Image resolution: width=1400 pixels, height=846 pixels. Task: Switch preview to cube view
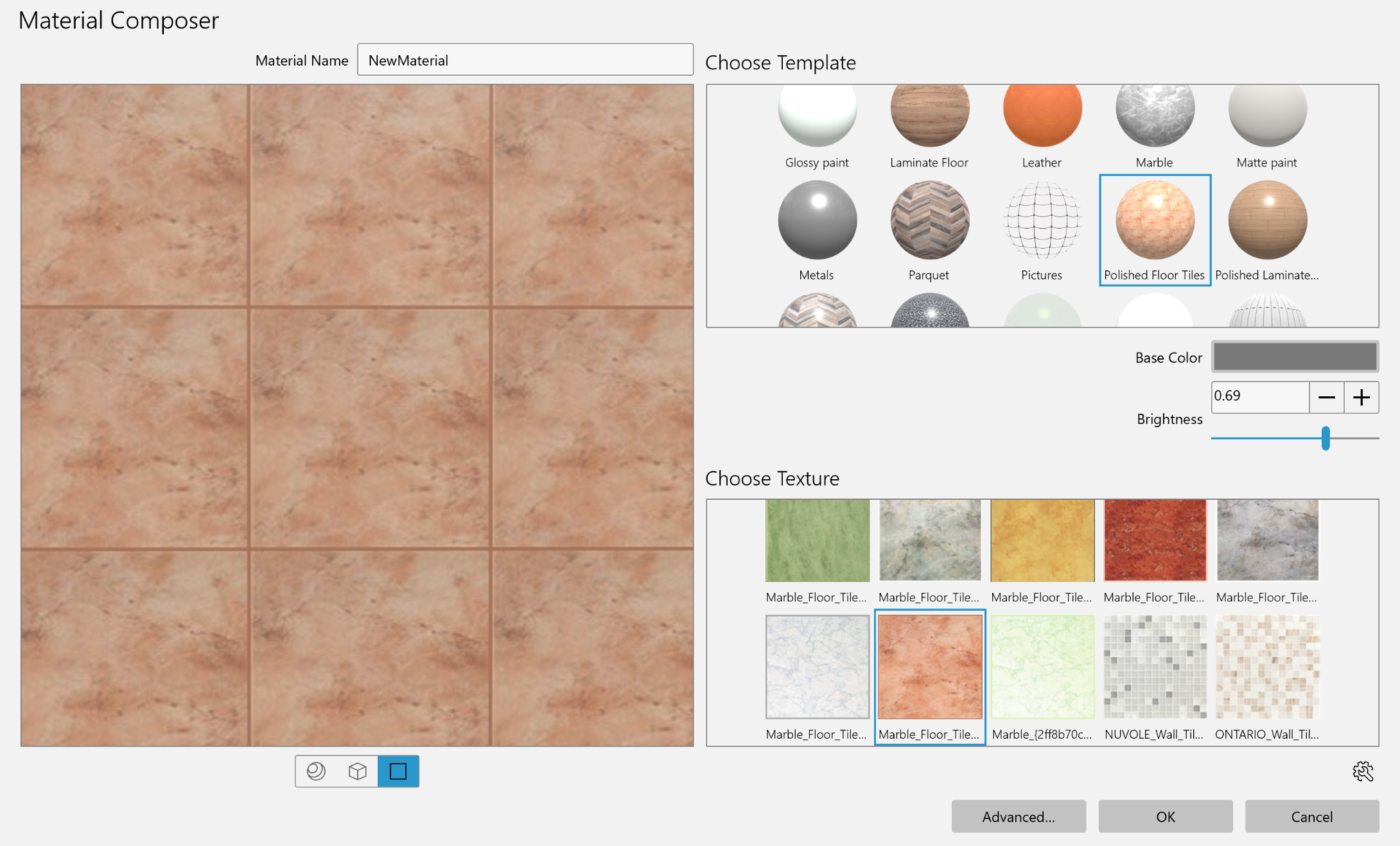tap(357, 771)
